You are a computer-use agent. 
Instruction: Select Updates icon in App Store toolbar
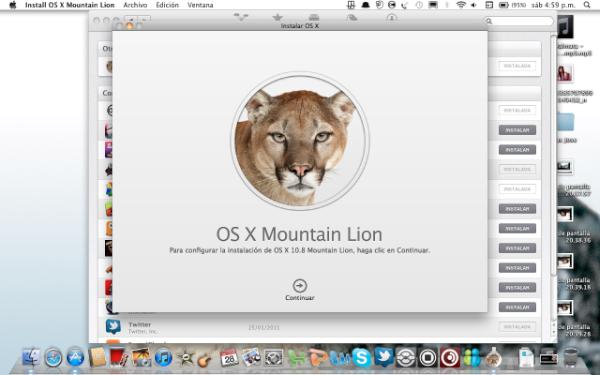391,17
